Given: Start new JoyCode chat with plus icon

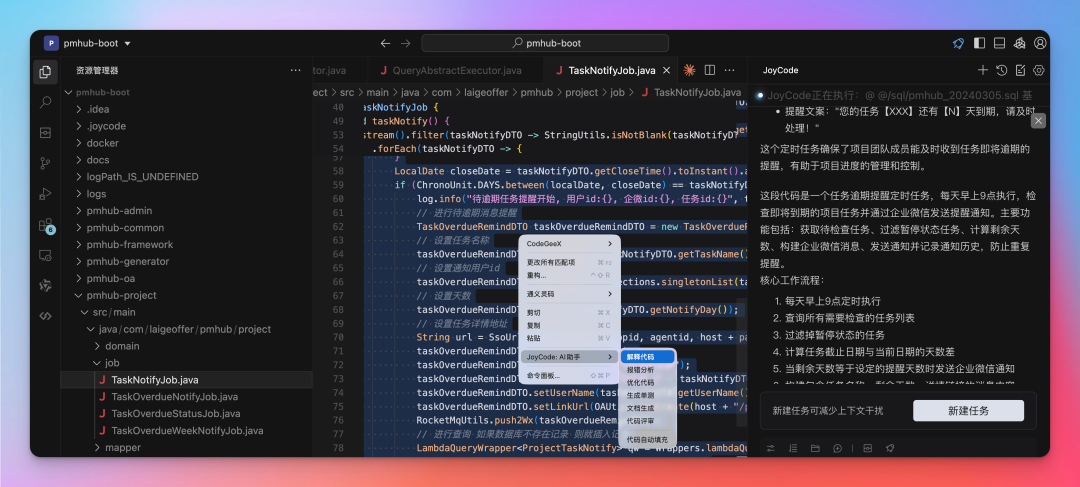Looking at the screenshot, I should click(983, 71).
